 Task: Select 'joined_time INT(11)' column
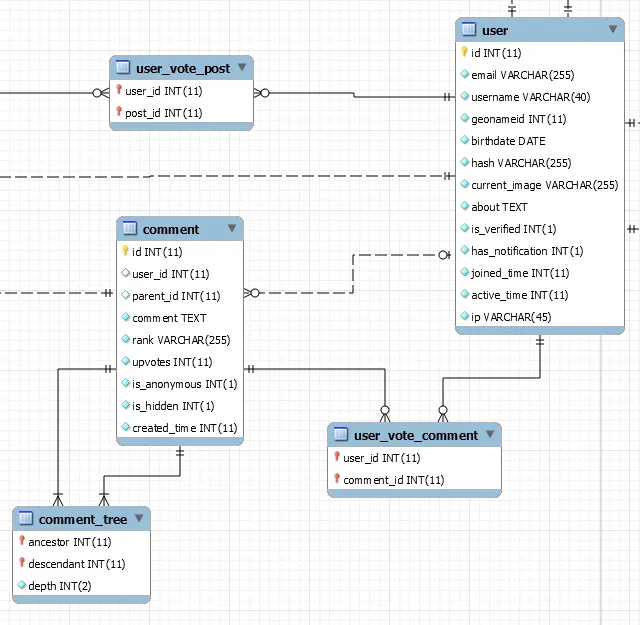[x=520, y=273]
